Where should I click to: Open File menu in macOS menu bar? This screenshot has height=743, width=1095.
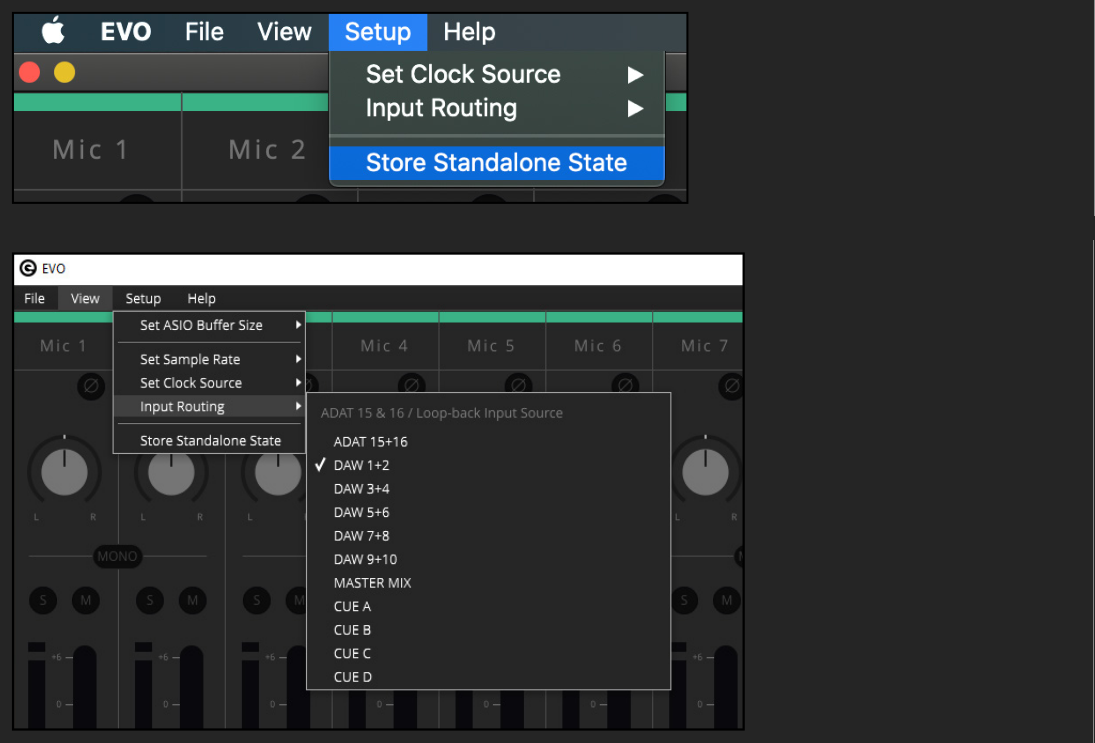204,31
